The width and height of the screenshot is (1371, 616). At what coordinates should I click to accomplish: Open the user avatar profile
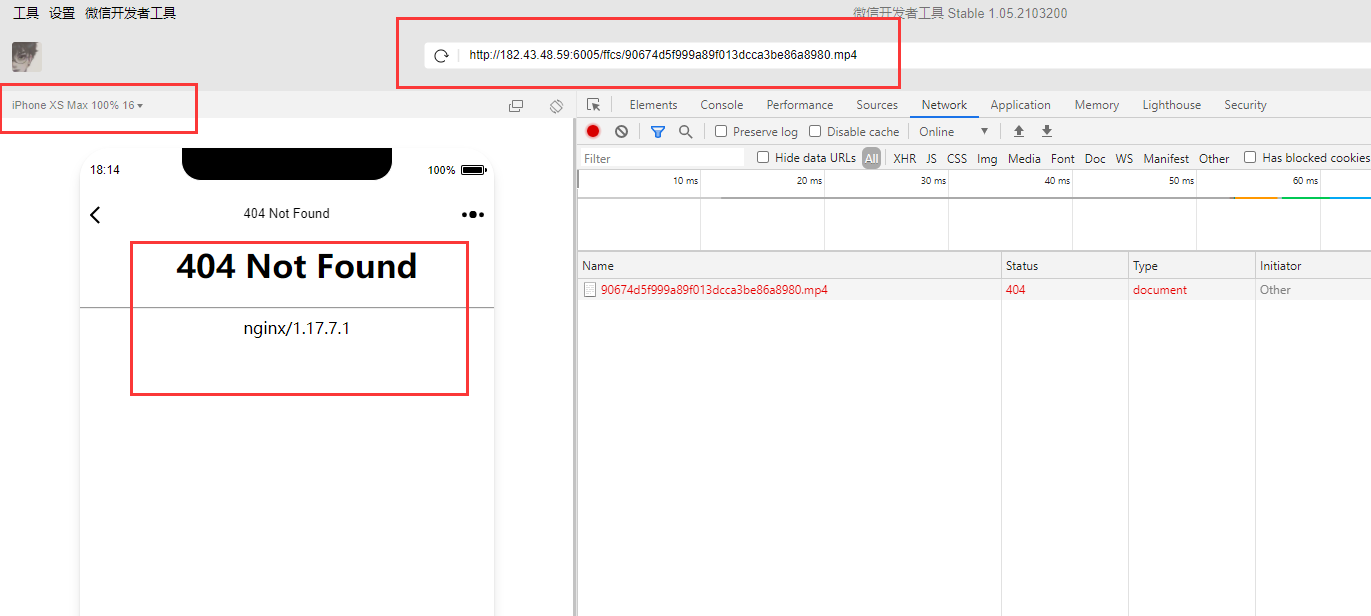point(27,57)
